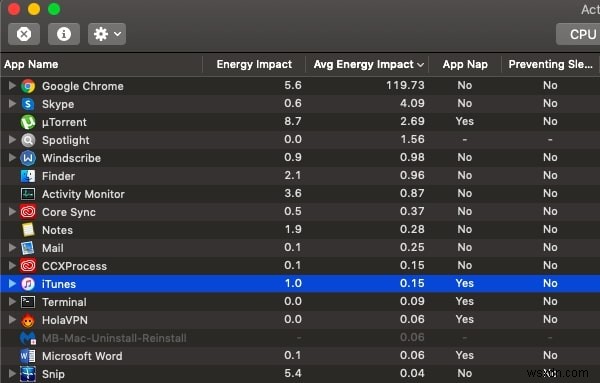Screen dimensions: 600x383
Task: Select the Core Sync row name
Action: tap(68, 212)
